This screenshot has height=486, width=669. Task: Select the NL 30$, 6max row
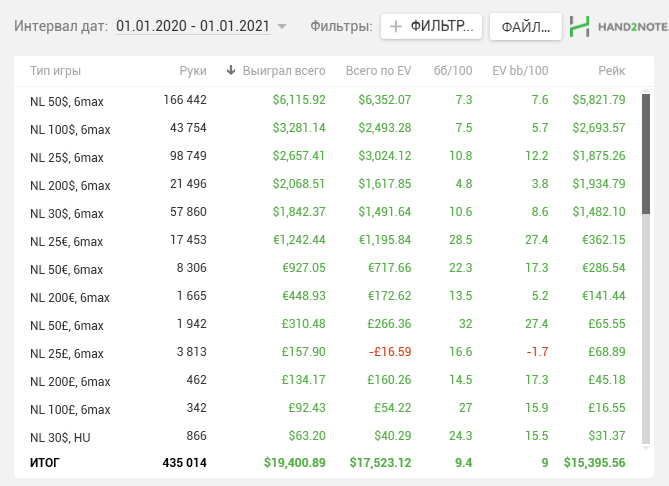328,212
